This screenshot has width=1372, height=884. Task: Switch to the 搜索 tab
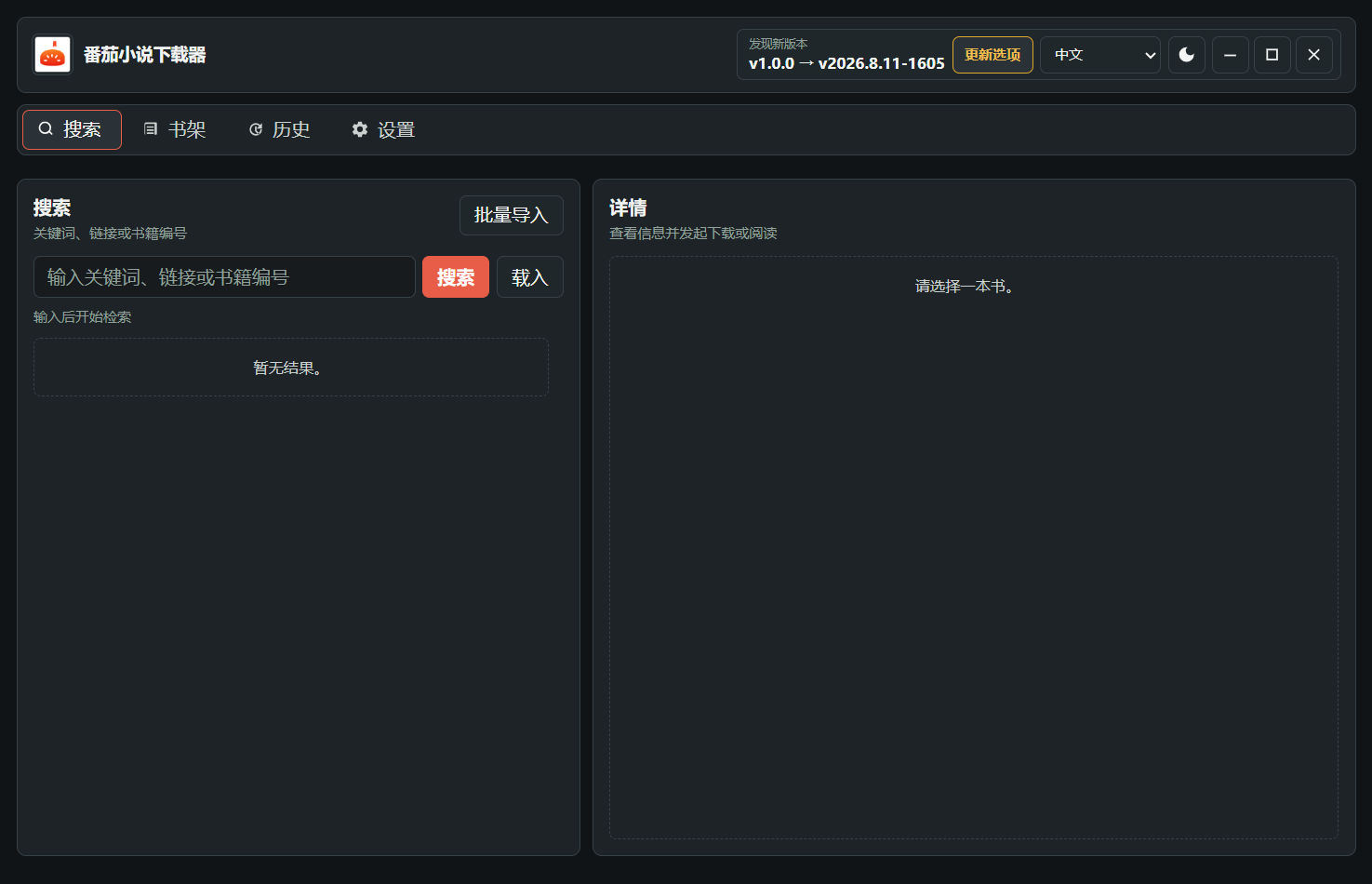point(72,129)
